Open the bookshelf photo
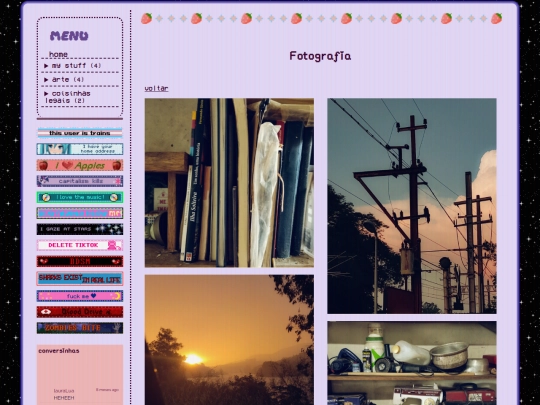The width and height of the screenshot is (540, 405). click(x=229, y=183)
